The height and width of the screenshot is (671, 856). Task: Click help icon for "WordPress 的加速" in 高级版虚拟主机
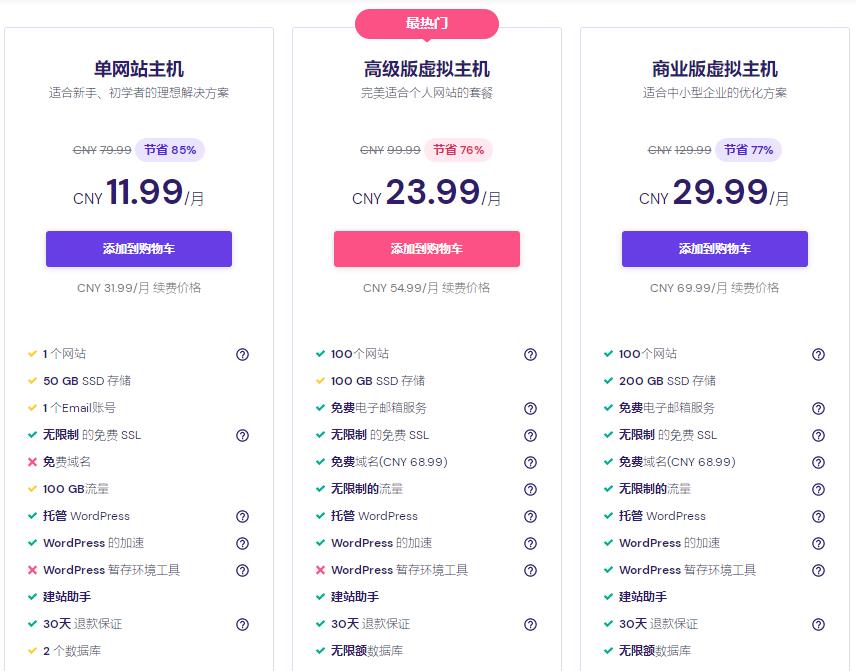[x=529, y=543]
